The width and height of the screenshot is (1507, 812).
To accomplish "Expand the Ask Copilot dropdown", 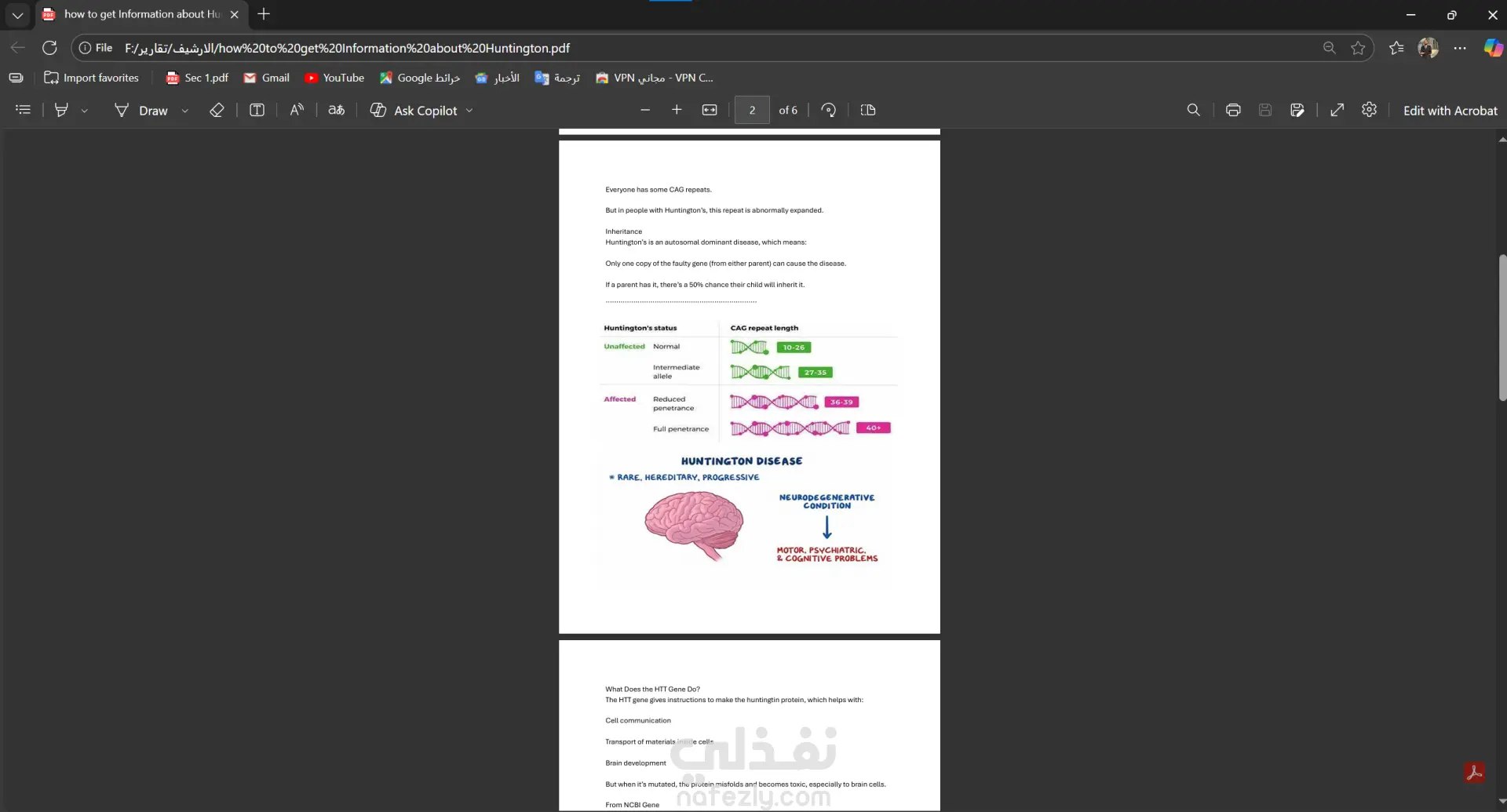I will point(469,111).
